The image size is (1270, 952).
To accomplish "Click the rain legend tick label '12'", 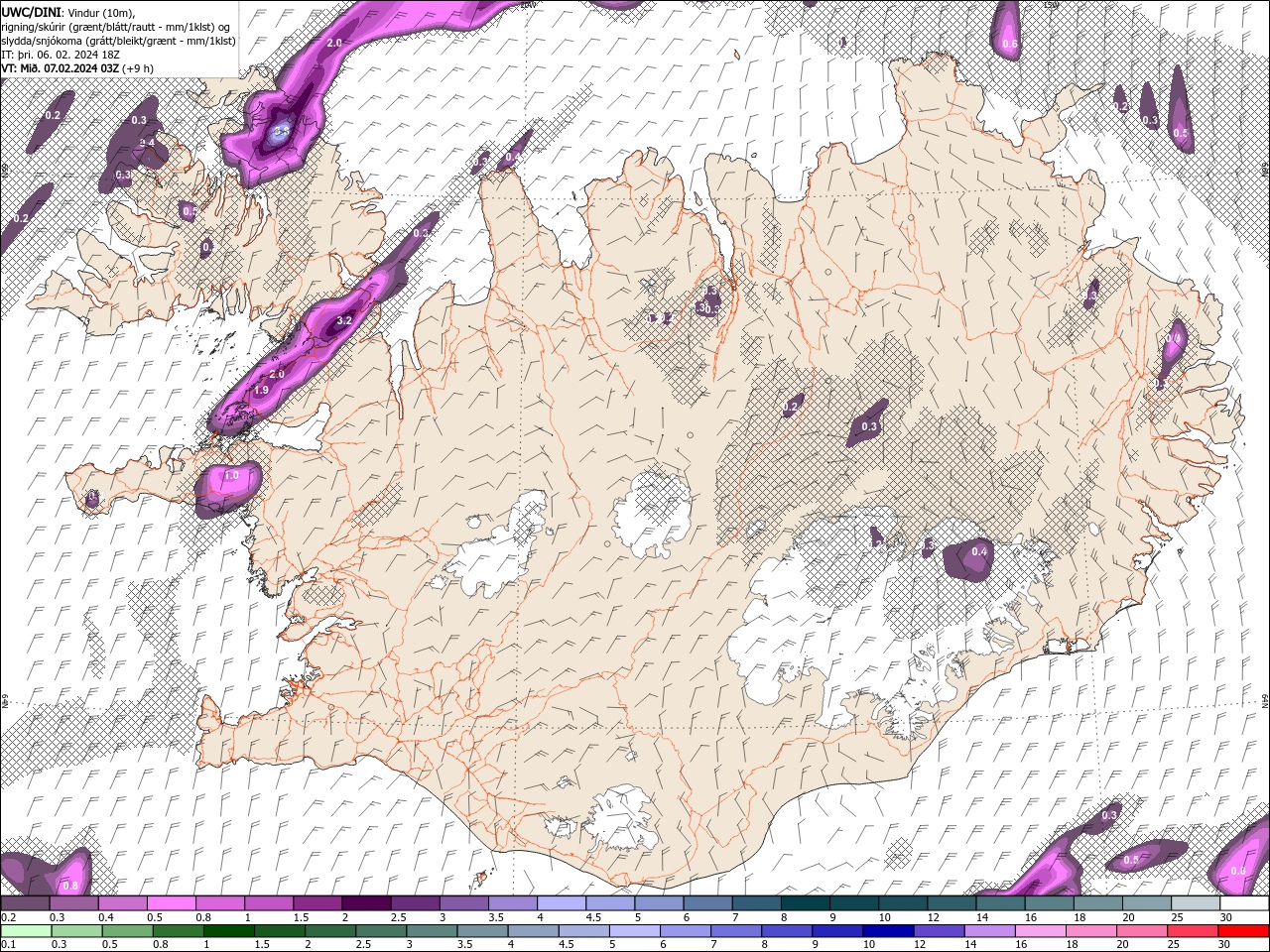I will click(920, 944).
